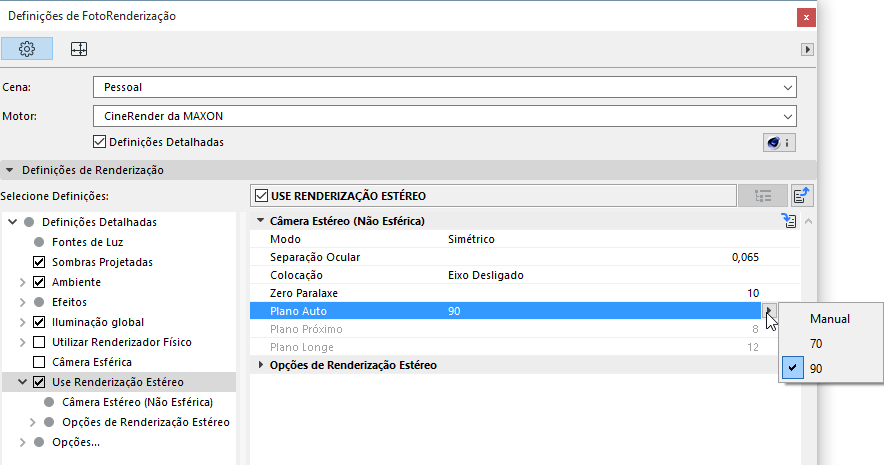884x465 pixels.
Task: Click the copy parameters icon in Câmera Estéreo header
Action: [x=789, y=221]
